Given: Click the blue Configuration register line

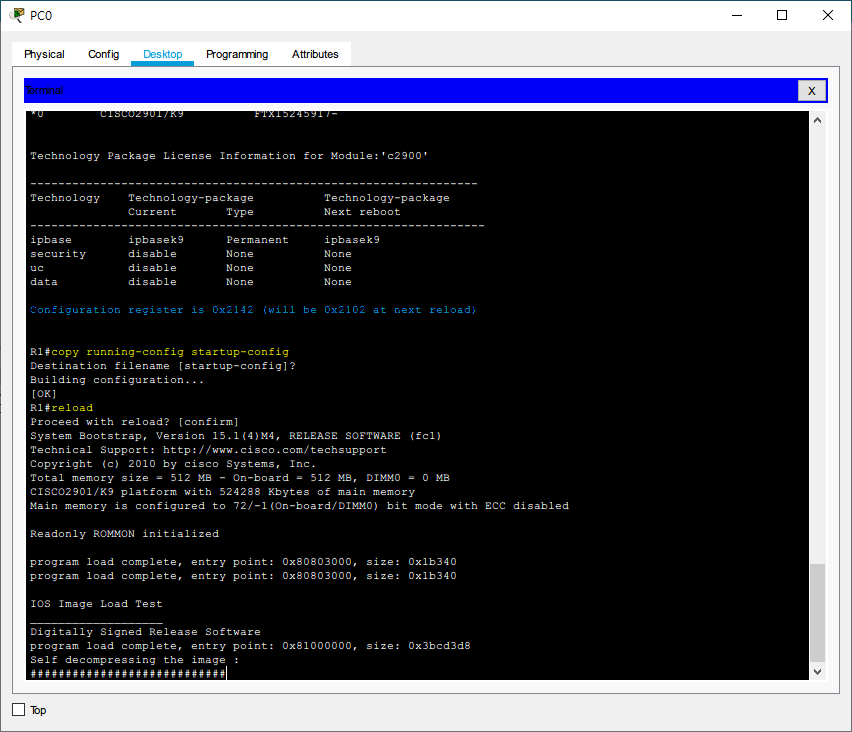Looking at the screenshot, I should [x=253, y=310].
